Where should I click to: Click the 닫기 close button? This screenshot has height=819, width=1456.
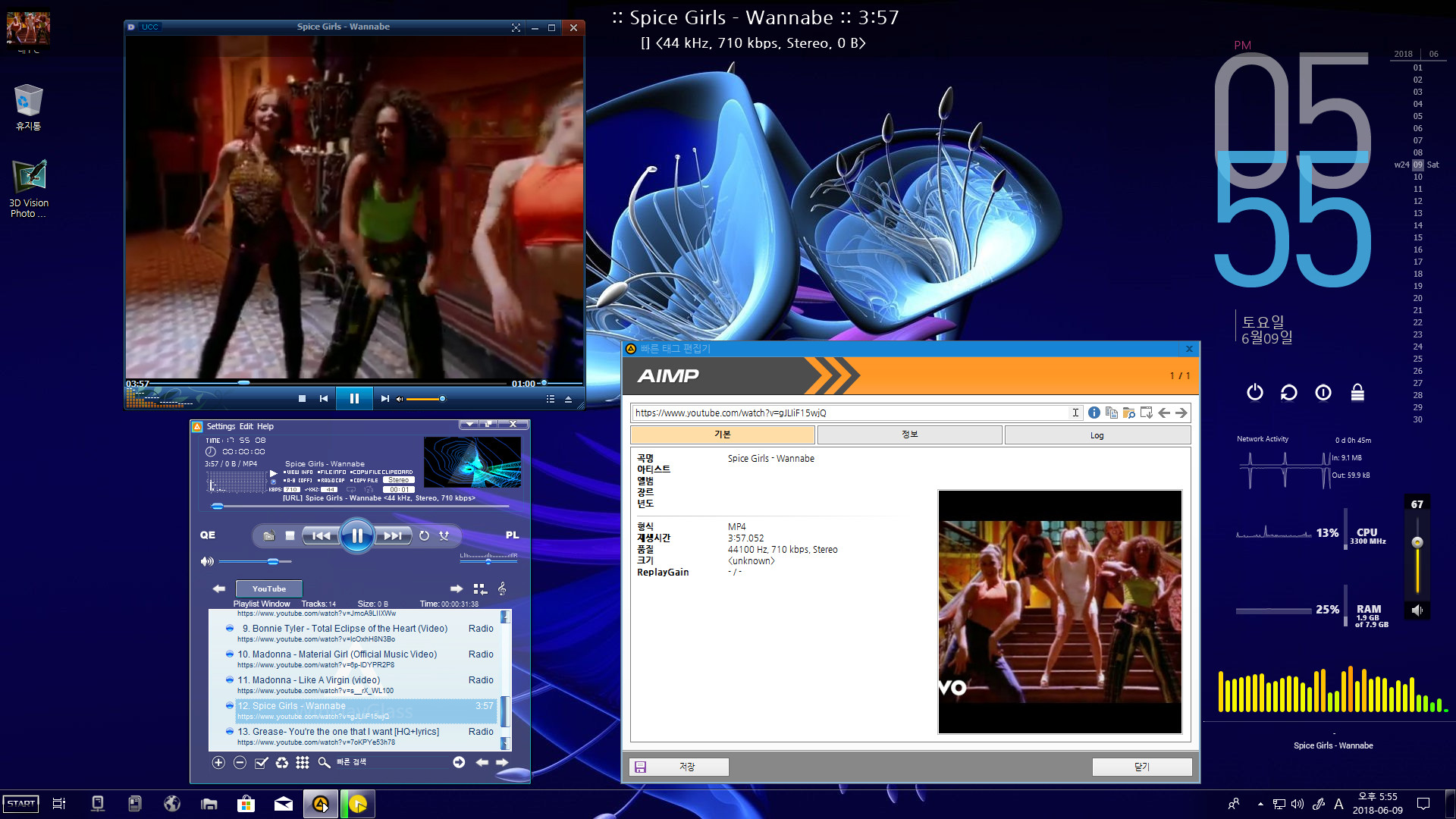[1142, 767]
